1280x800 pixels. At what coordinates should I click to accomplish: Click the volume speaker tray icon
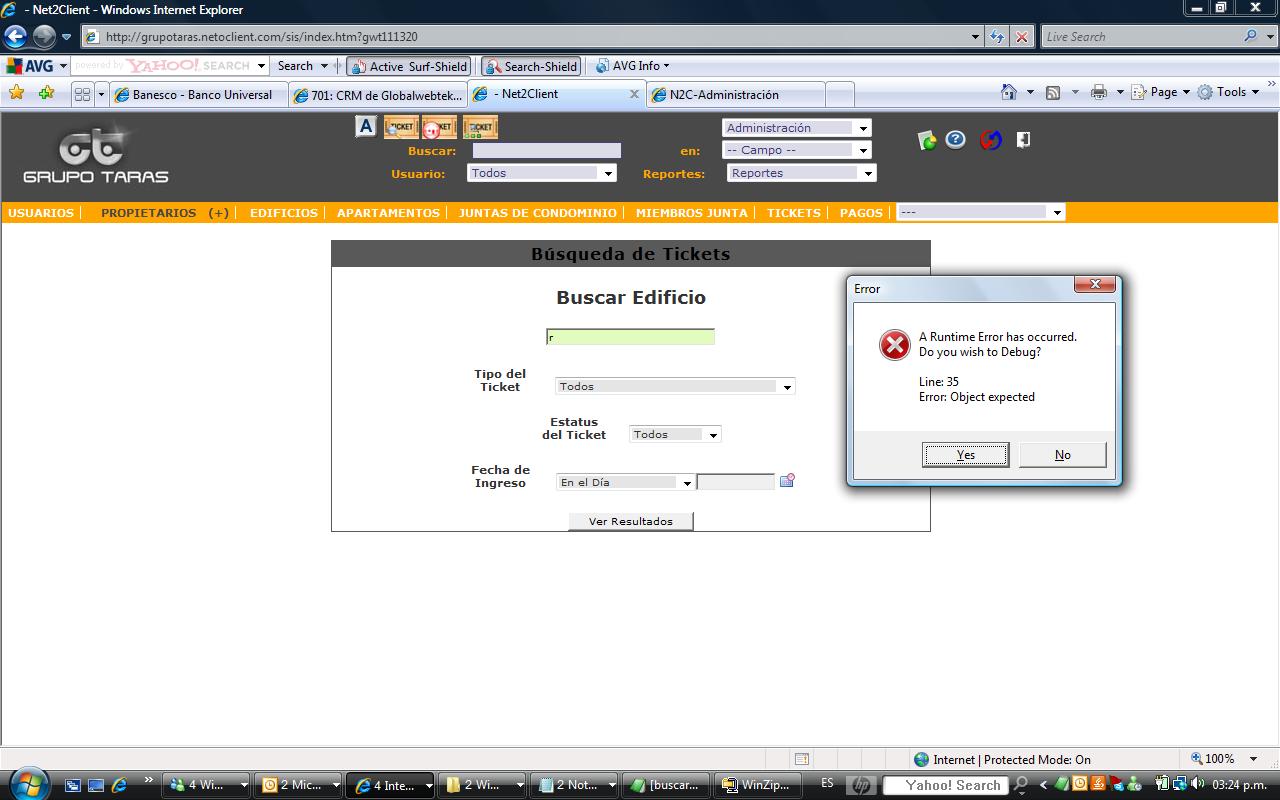click(1197, 784)
